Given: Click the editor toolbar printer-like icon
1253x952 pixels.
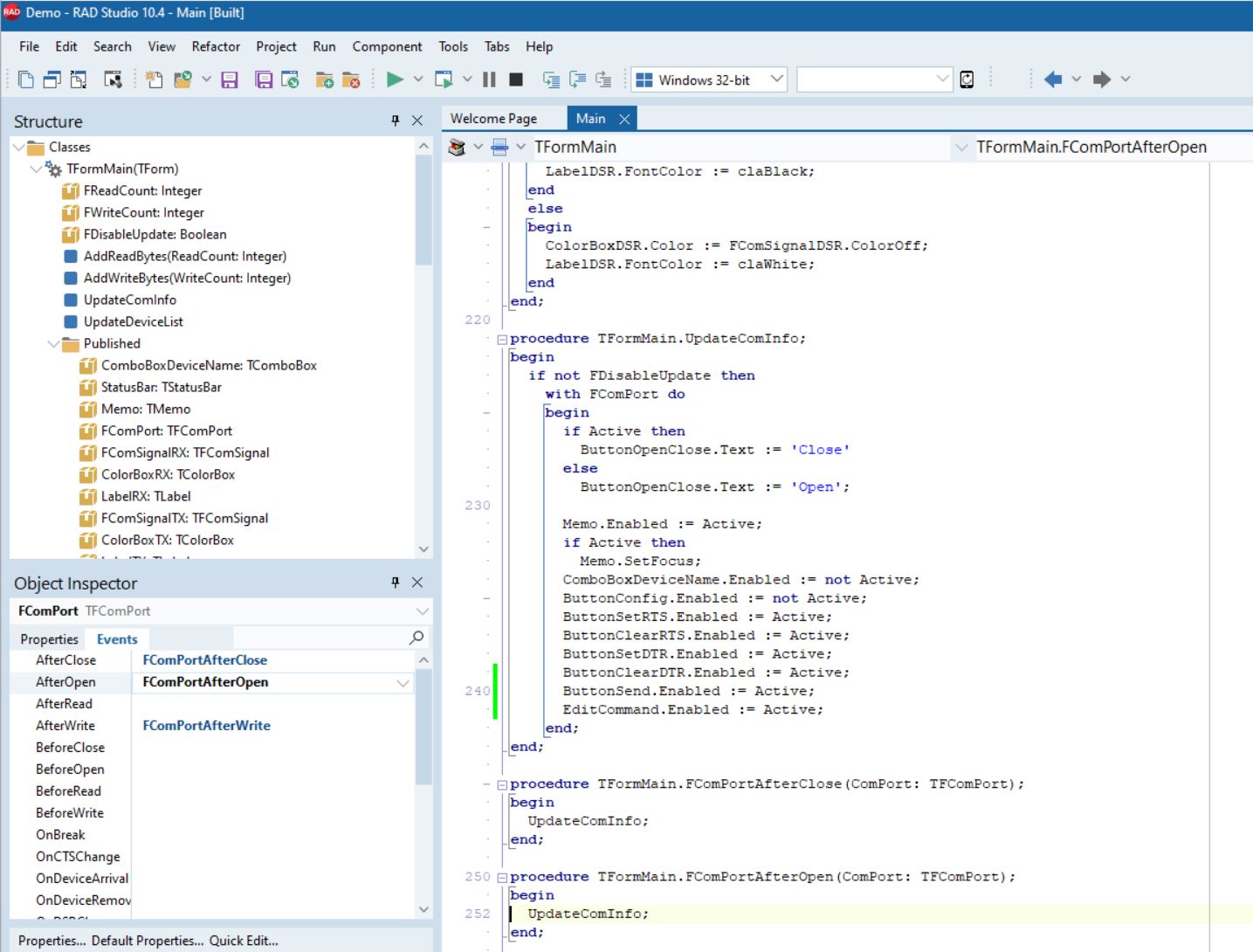Looking at the screenshot, I should tap(499, 147).
